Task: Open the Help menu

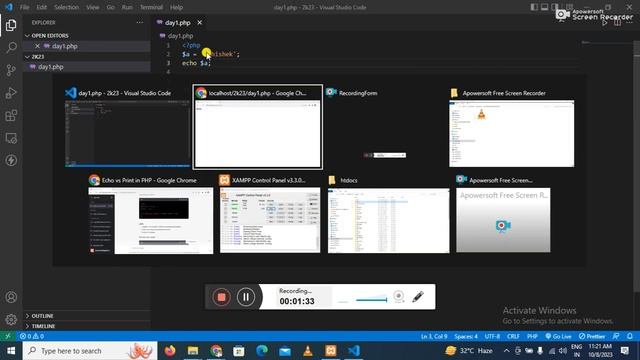Action: (176, 7)
